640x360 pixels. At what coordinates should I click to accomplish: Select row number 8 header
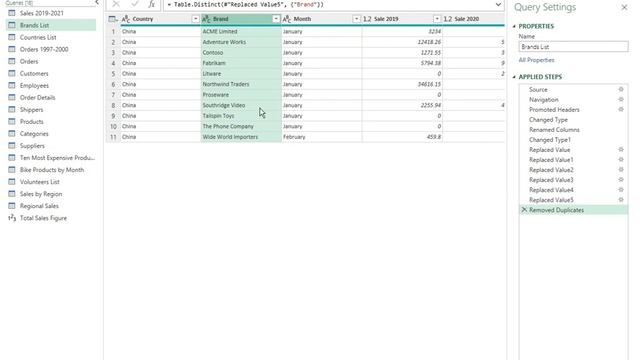coord(113,105)
